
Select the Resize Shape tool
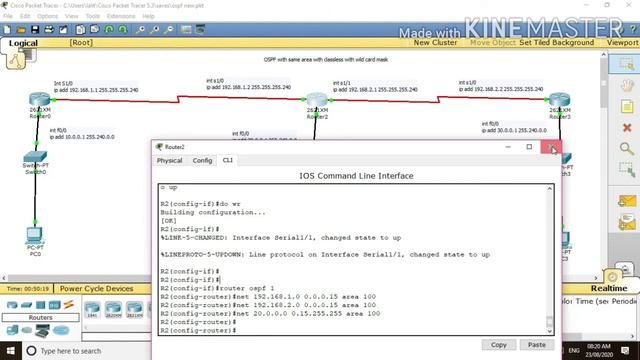point(627,169)
